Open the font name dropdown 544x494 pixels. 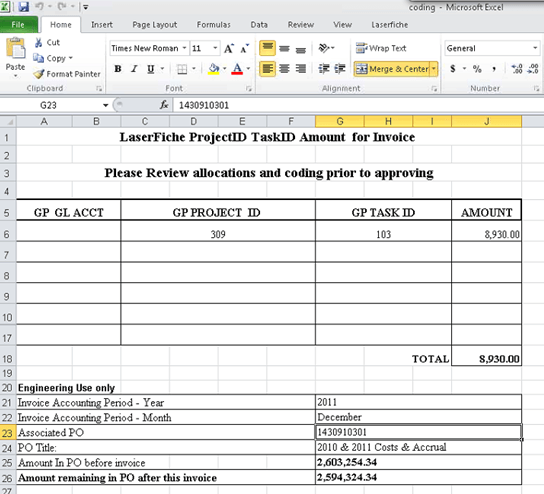pyautogui.click(x=184, y=48)
